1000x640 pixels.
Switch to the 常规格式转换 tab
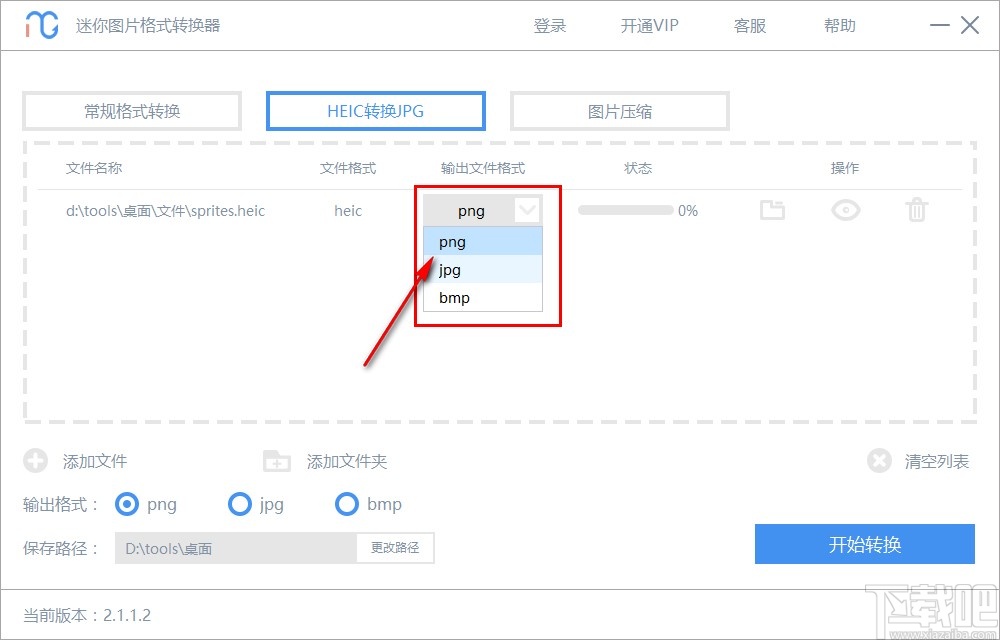(x=131, y=111)
